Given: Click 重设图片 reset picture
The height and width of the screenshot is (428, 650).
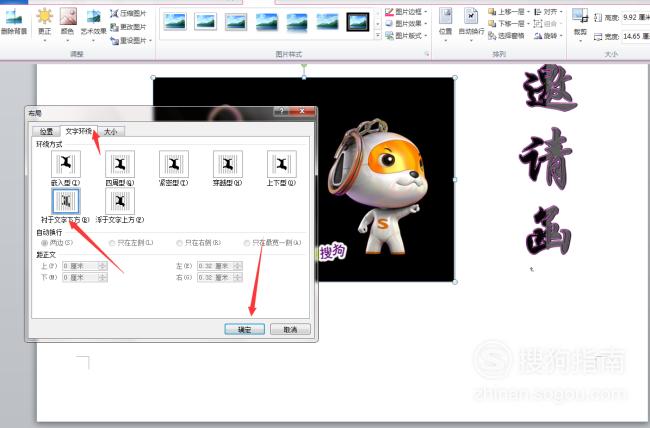Looking at the screenshot, I should 131,41.
